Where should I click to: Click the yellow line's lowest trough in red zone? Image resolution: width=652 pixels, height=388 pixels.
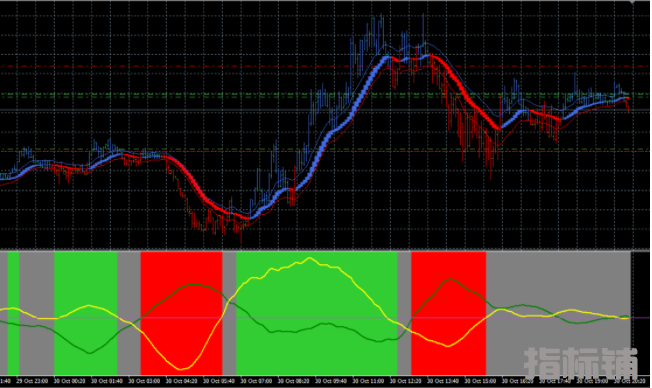[181, 368]
